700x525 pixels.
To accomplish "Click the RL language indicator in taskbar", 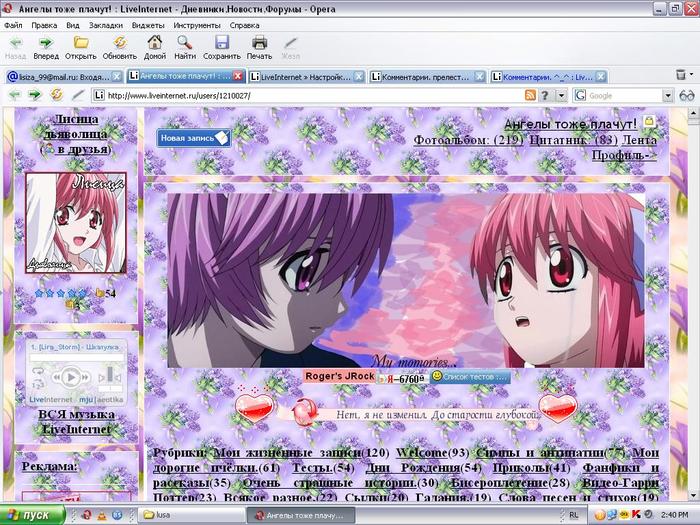I will [574, 515].
